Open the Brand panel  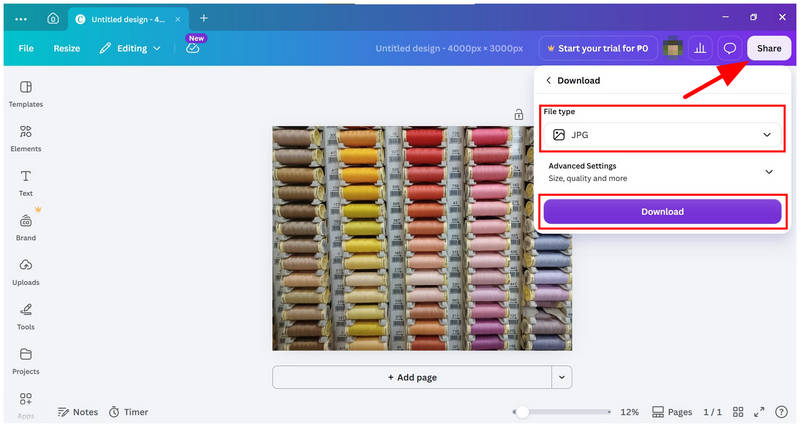click(26, 227)
